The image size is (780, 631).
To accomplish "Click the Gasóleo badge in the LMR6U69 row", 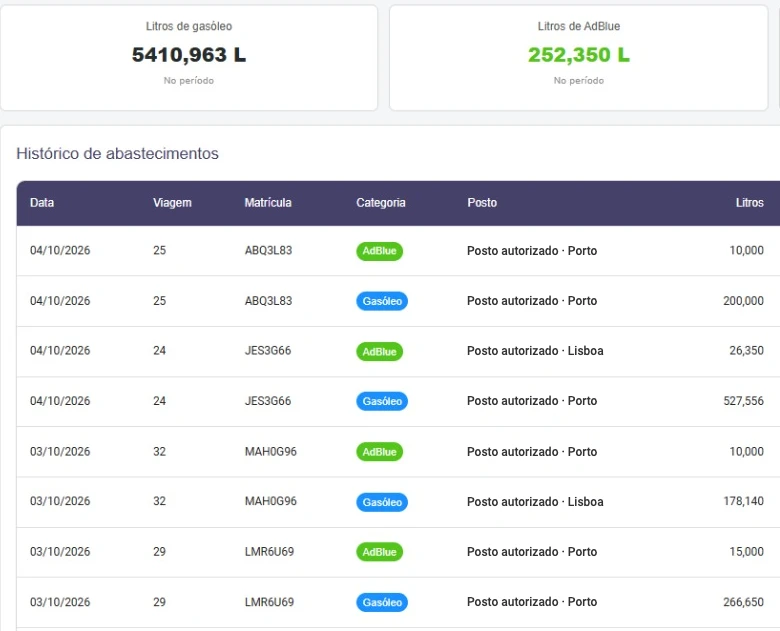I will (382, 602).
